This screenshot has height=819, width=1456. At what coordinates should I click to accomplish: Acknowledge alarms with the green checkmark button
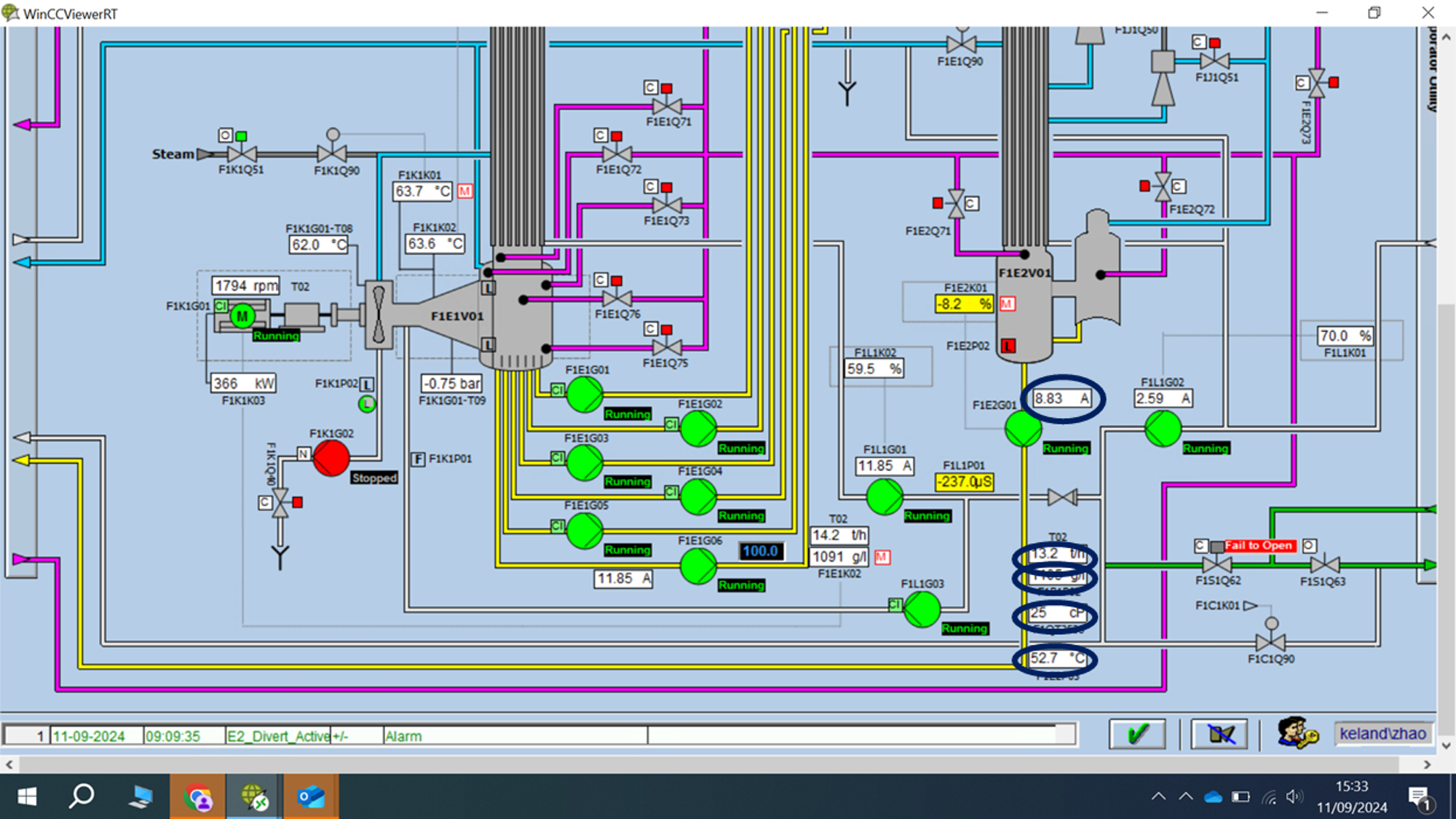1138,734
